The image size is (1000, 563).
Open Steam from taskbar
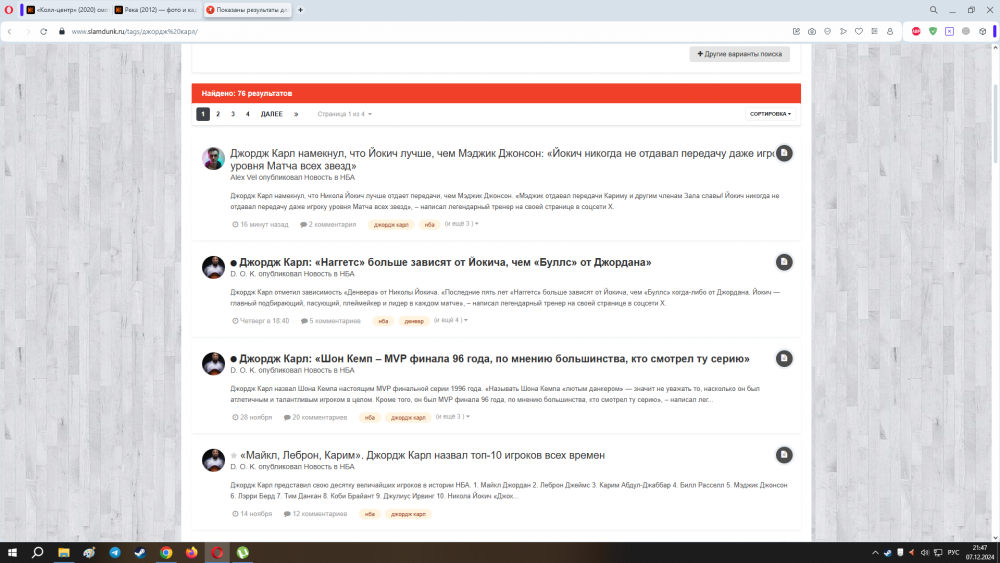pyautogui.click(x=140, y=553)
